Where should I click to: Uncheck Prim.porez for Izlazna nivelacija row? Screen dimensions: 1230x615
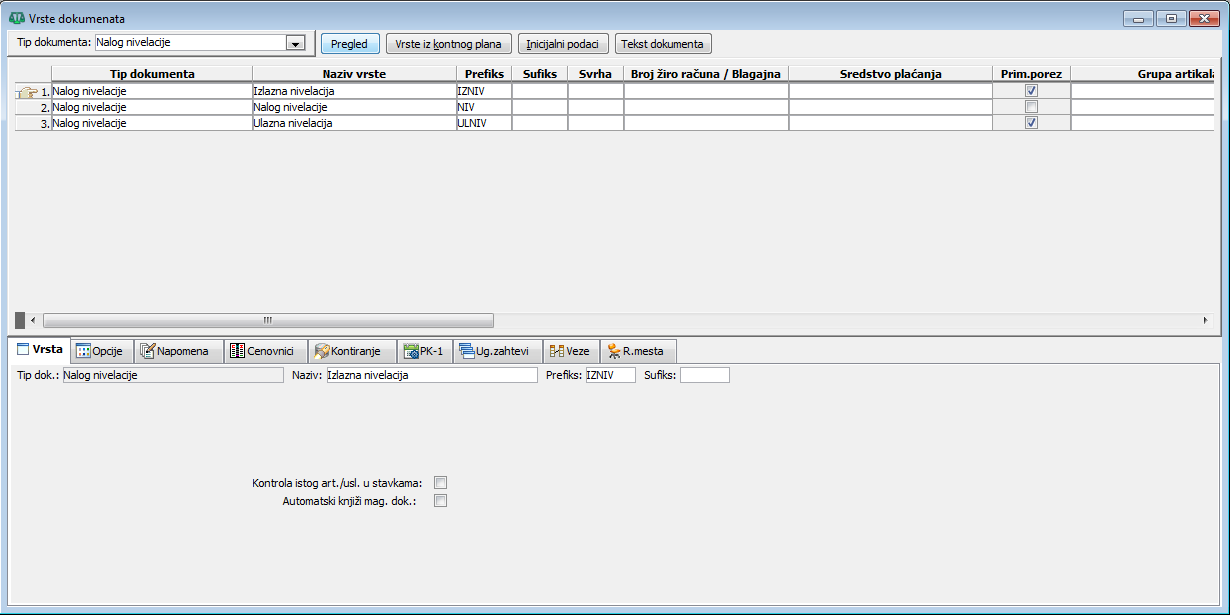tap(1031, 90)
